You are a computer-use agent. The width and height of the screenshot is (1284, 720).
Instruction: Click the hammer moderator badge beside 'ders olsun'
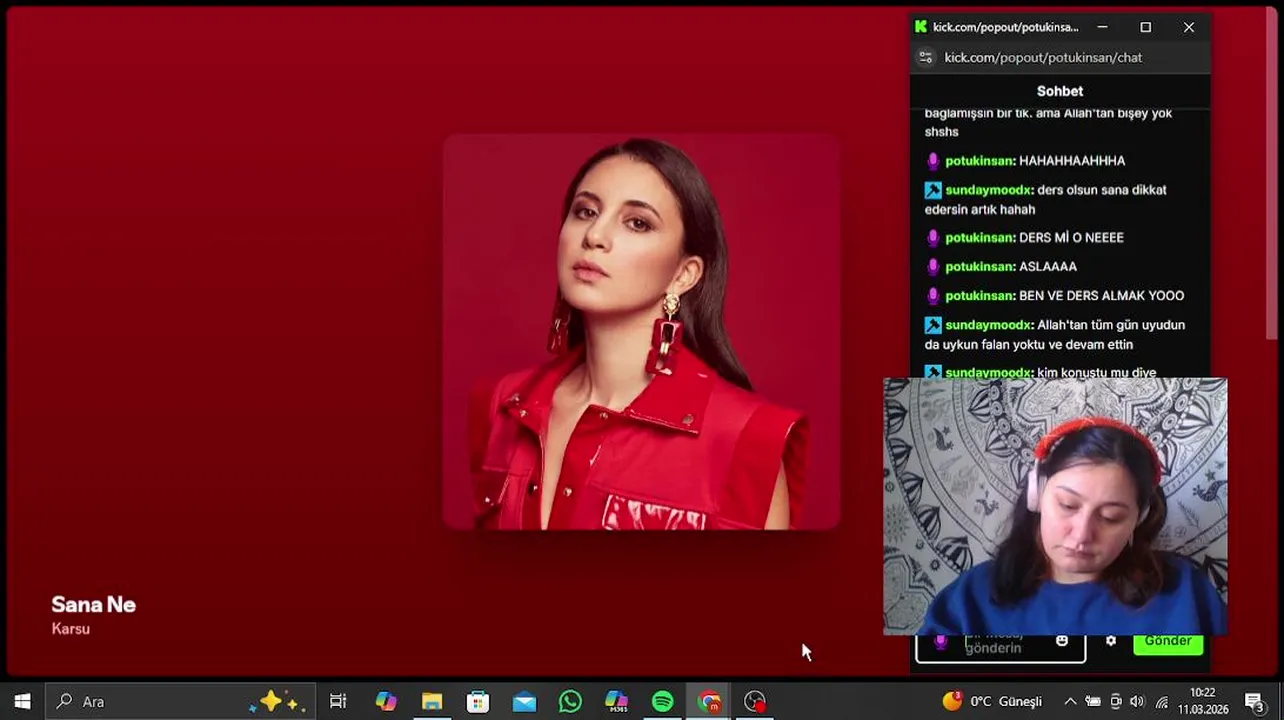pyautogui.click(x=933, y=189)
